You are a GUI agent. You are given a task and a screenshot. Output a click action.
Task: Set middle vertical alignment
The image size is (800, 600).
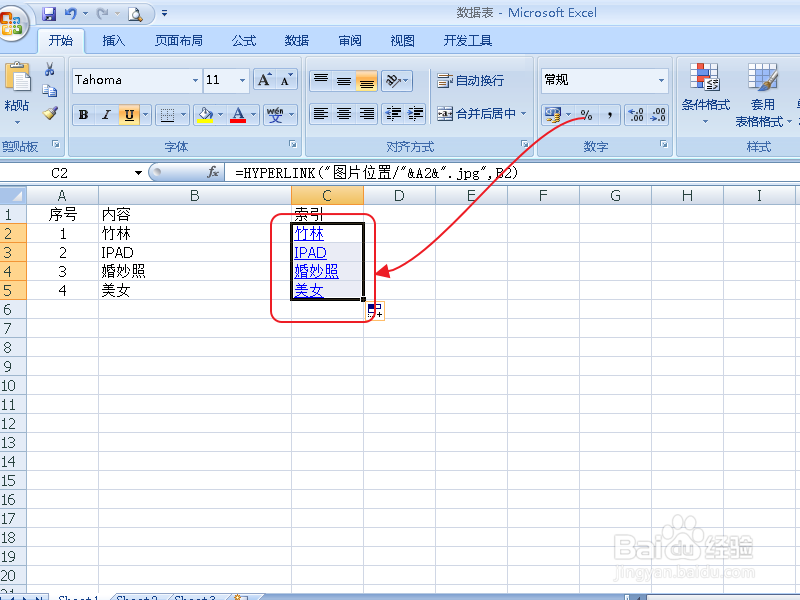pos(344,80)
